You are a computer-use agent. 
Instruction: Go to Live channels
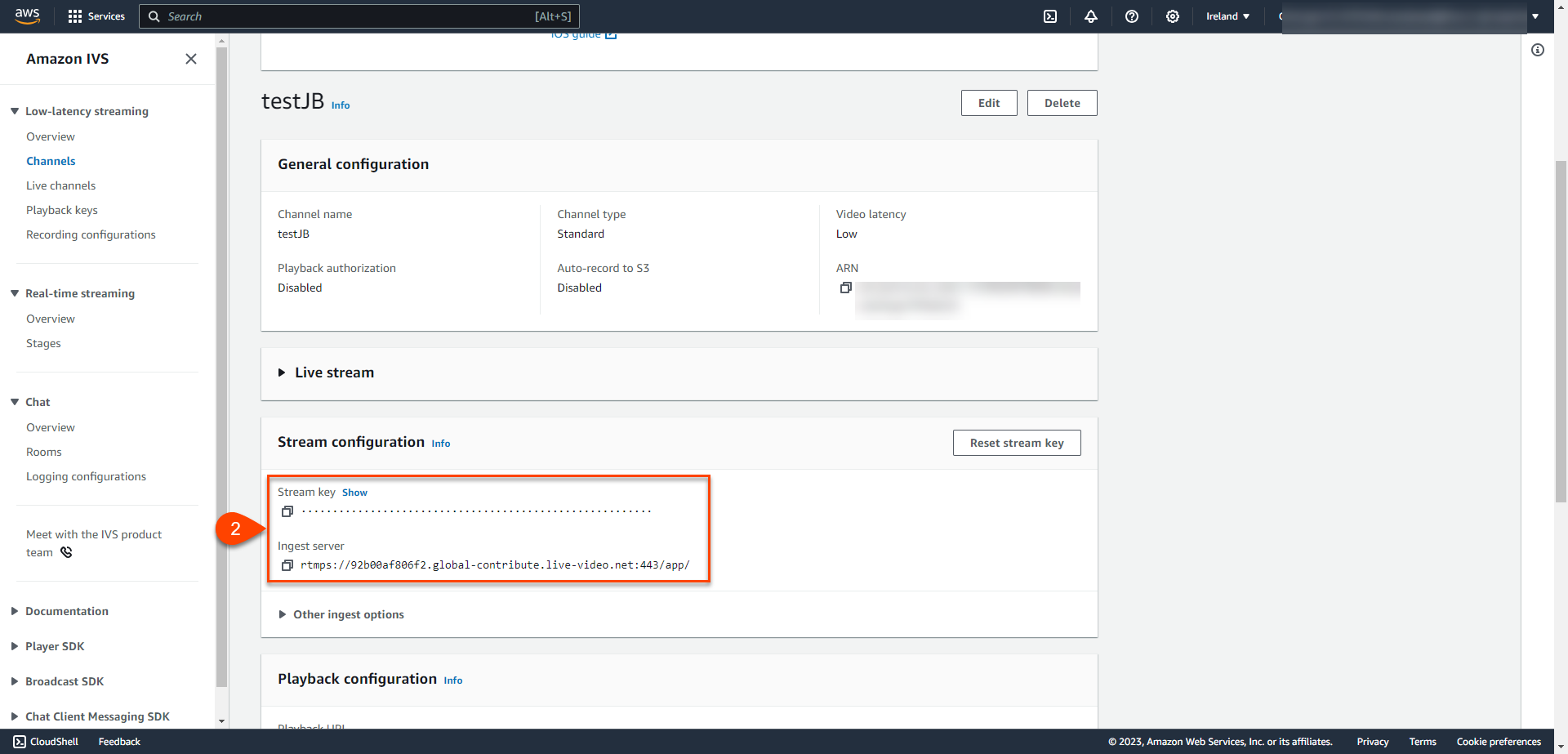(x=60, y=185)
